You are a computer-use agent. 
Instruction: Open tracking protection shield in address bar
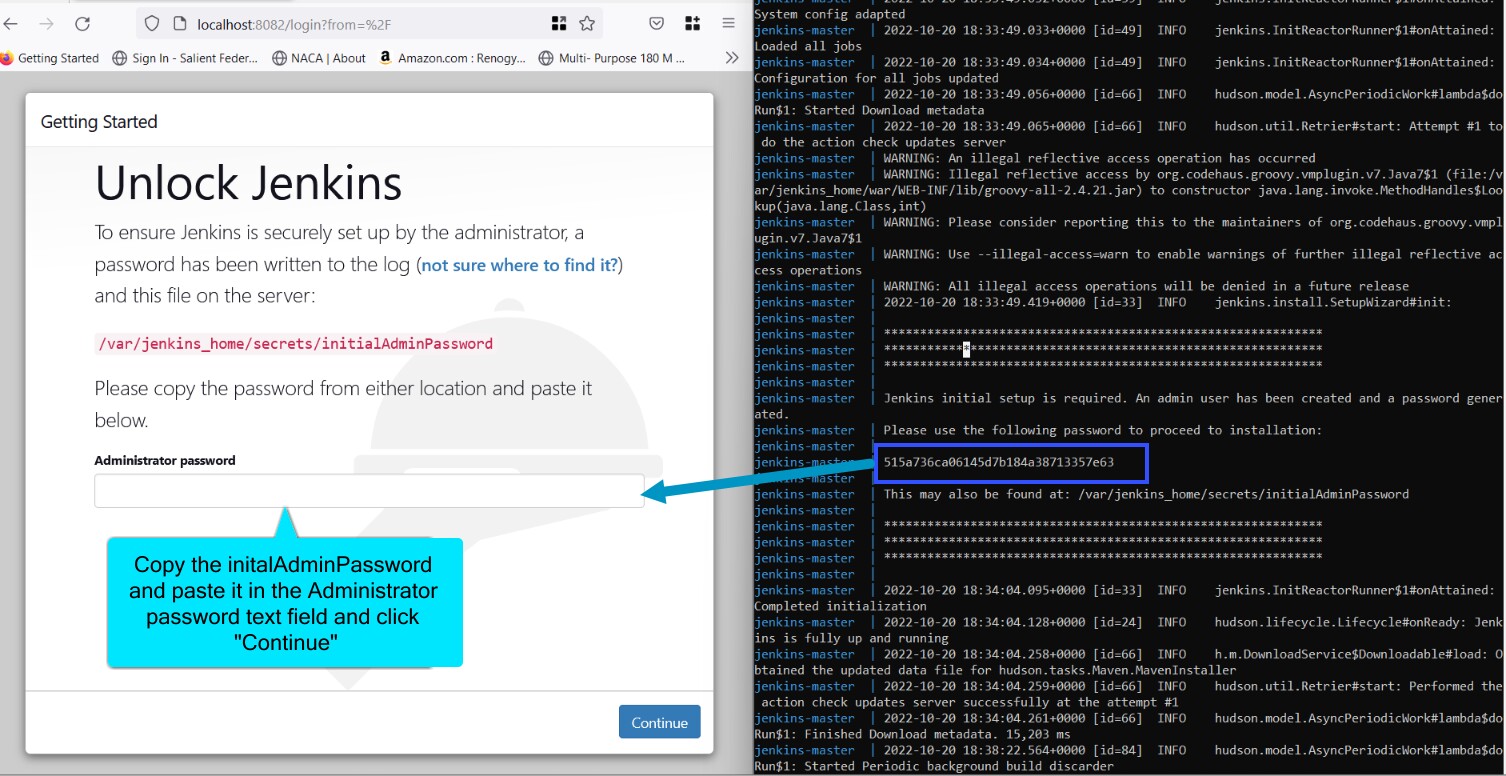point(152,23)
